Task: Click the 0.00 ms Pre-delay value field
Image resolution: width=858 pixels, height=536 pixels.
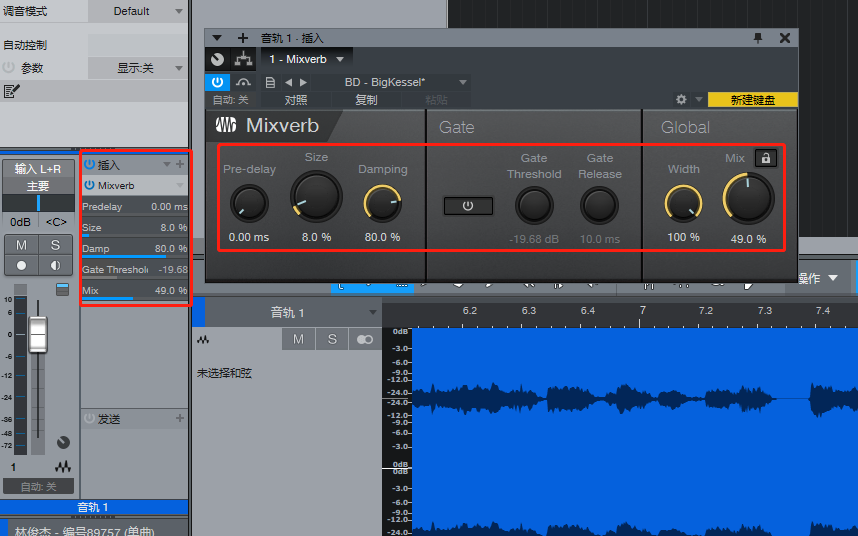Action: click(249, 237)
